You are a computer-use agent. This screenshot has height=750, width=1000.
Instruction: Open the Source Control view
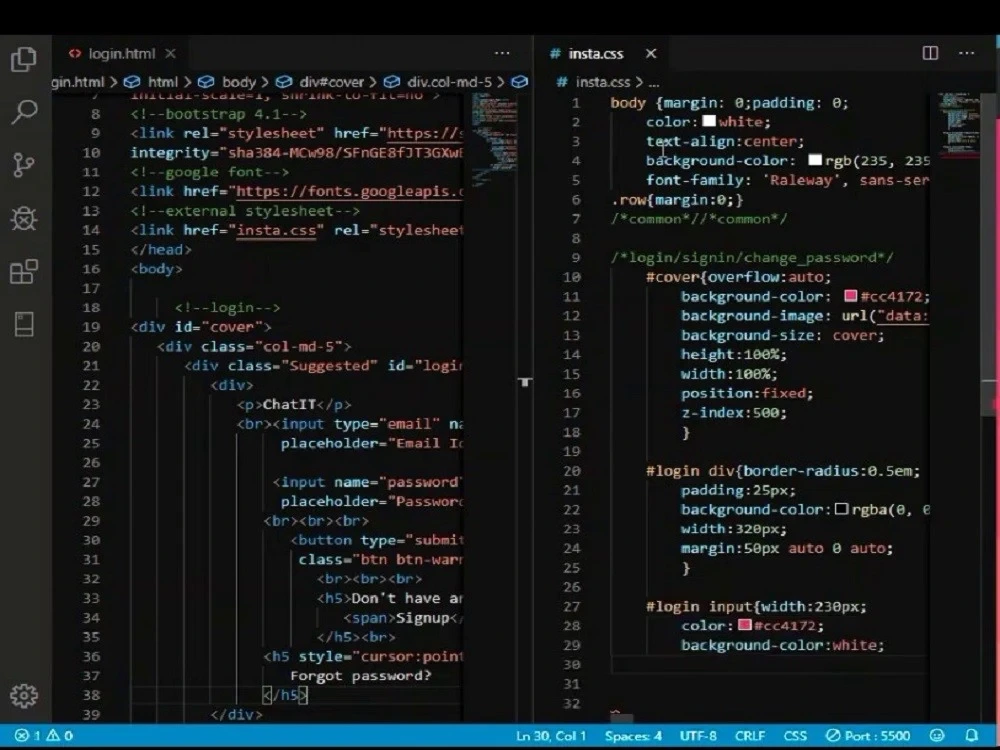(24, 165)
